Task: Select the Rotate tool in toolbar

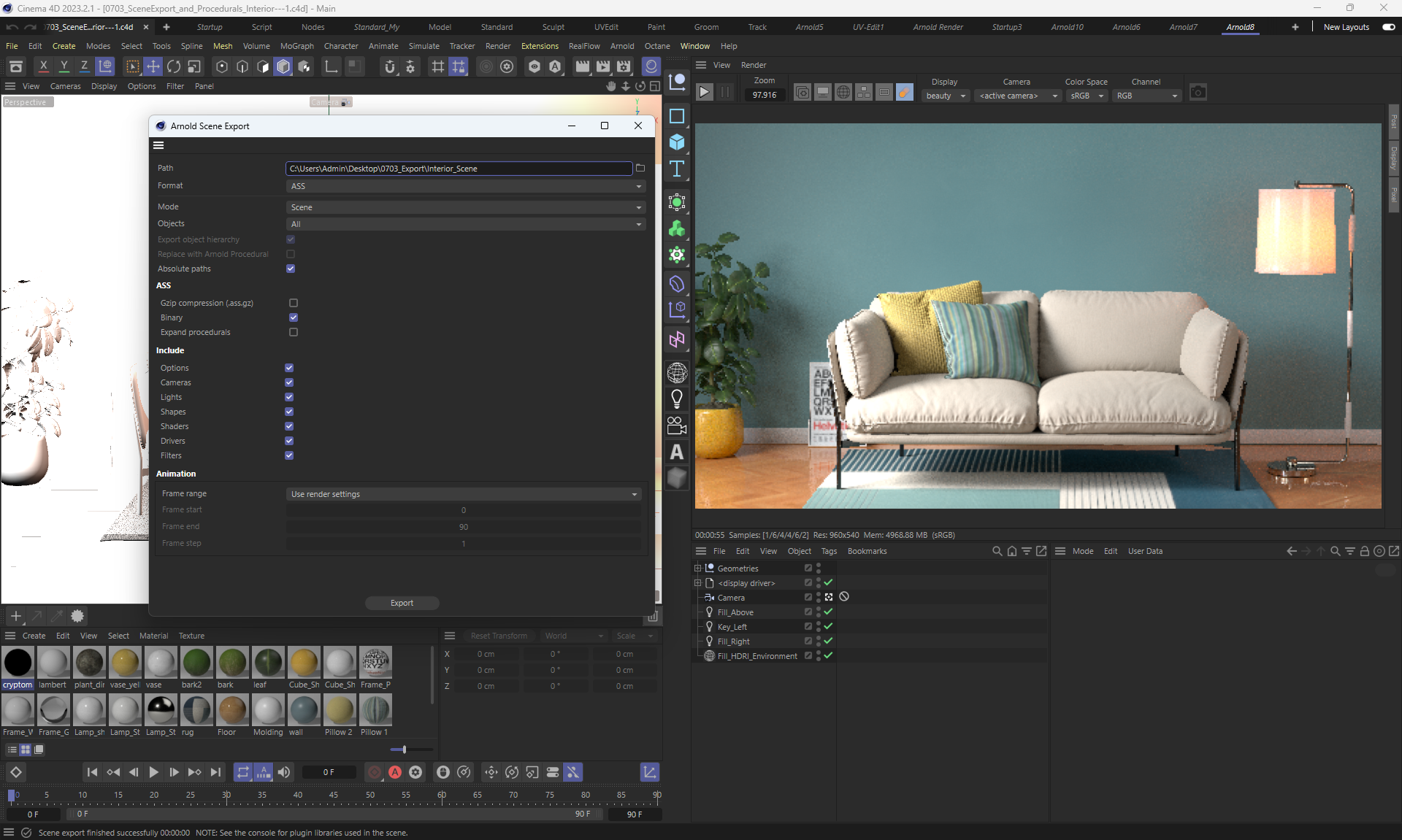Action: pyautogui.click(x=174, y=67)
